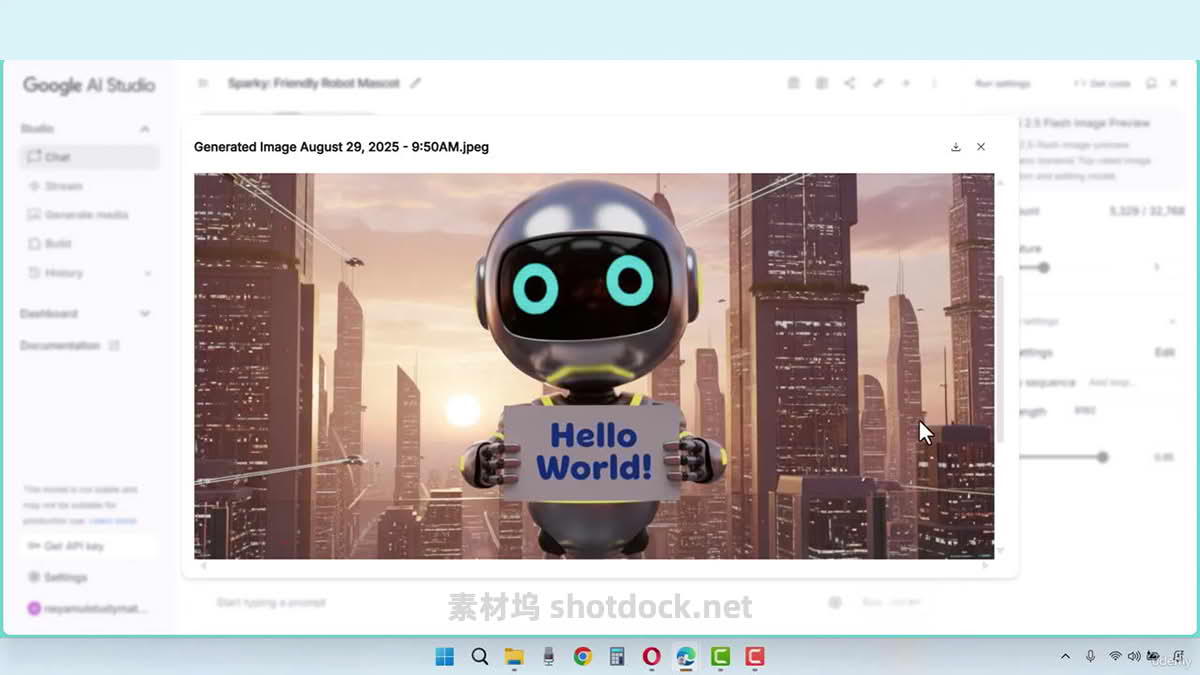Download the generated image

point(955,147)
